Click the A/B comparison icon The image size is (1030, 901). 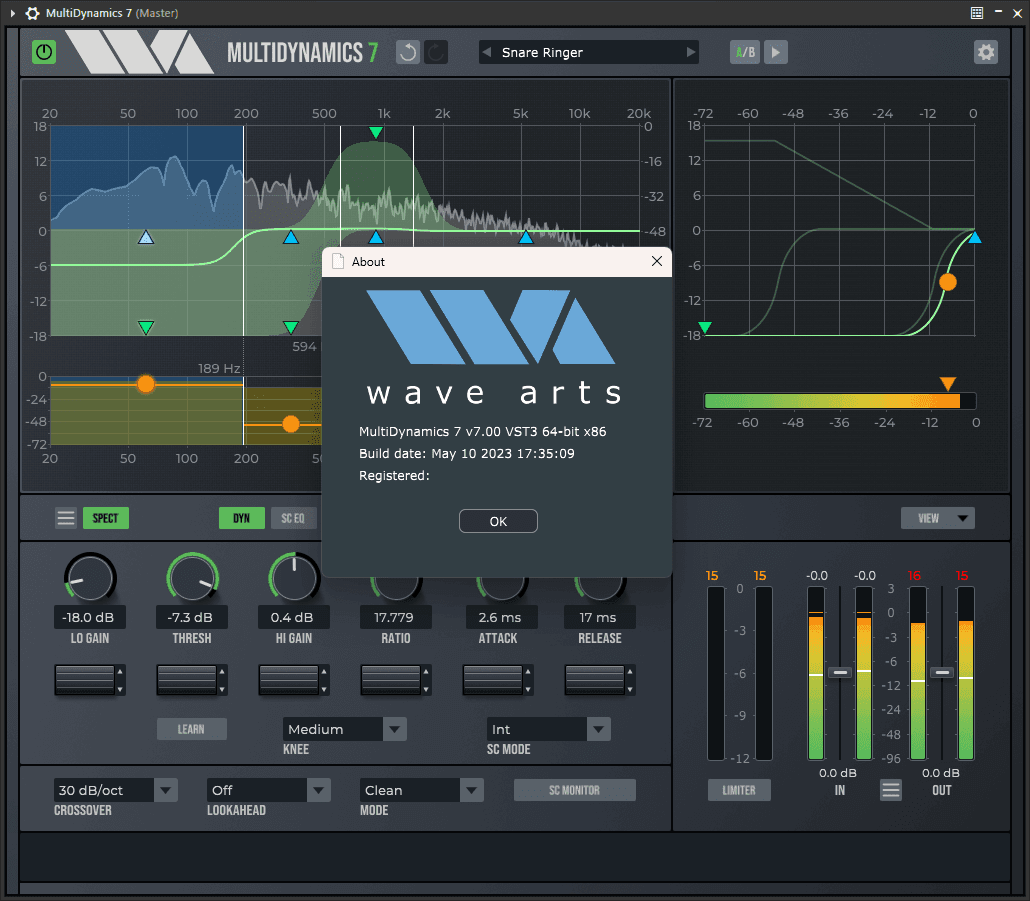click(x=744, y=51)
